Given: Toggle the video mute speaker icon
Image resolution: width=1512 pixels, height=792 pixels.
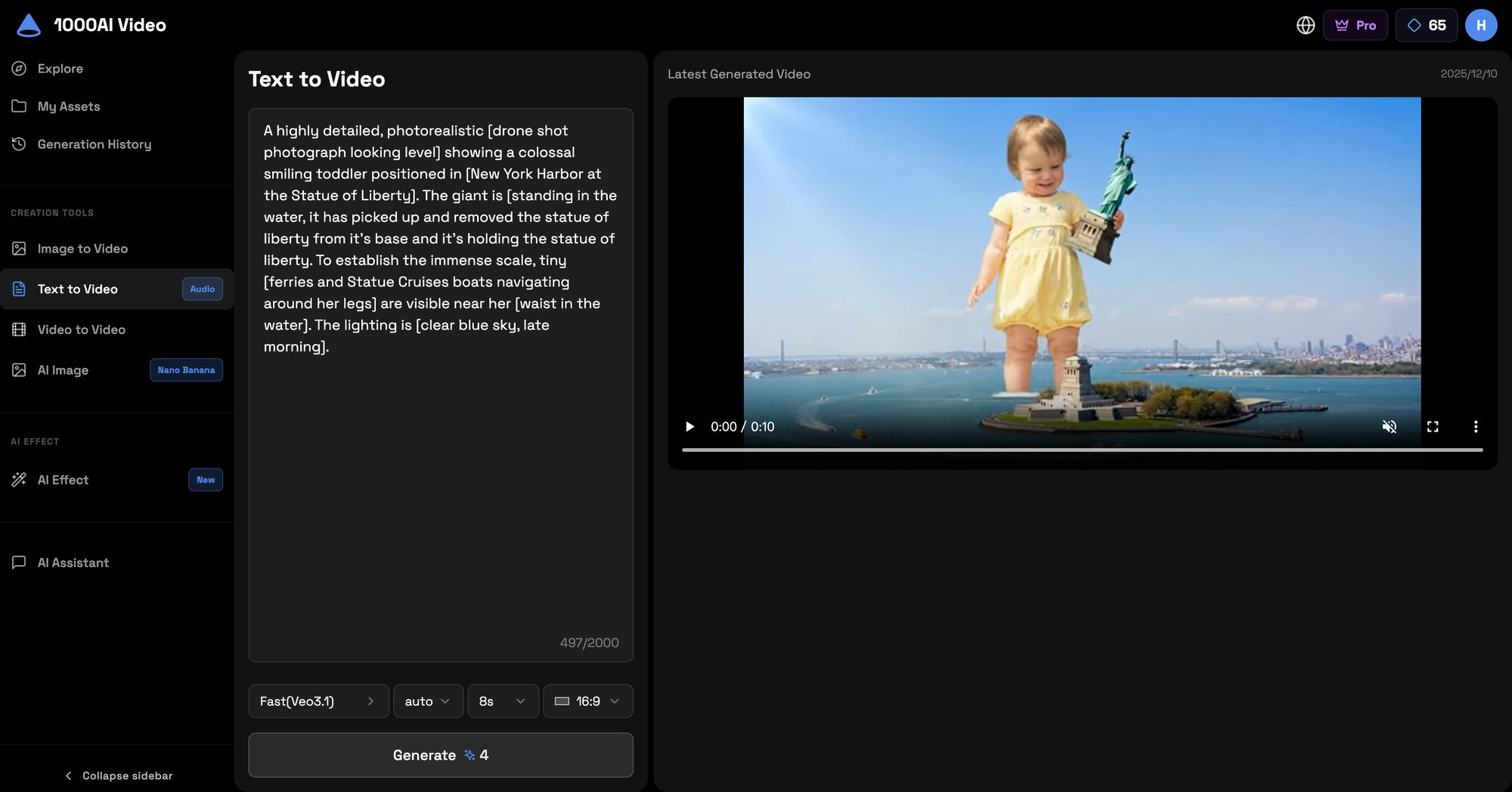Looking at the screenshot, I should (1389, 427).
